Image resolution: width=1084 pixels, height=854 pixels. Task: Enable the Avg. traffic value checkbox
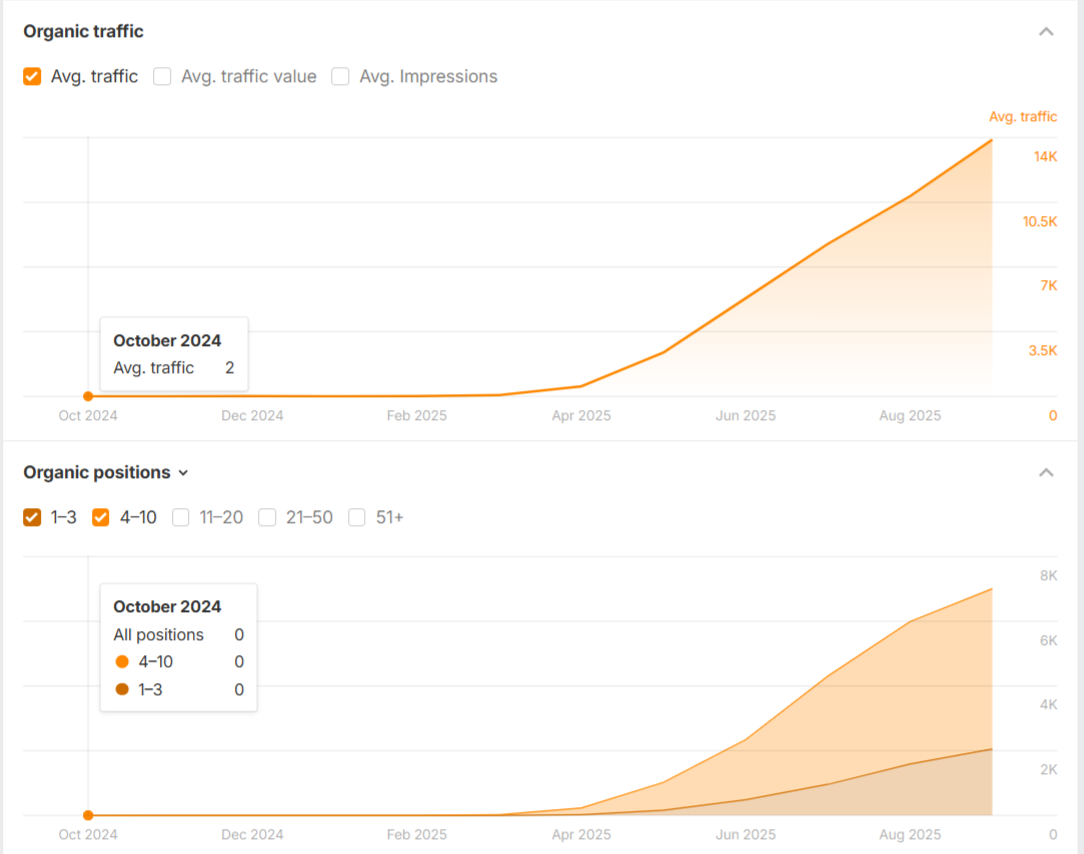tap(162, 76)
